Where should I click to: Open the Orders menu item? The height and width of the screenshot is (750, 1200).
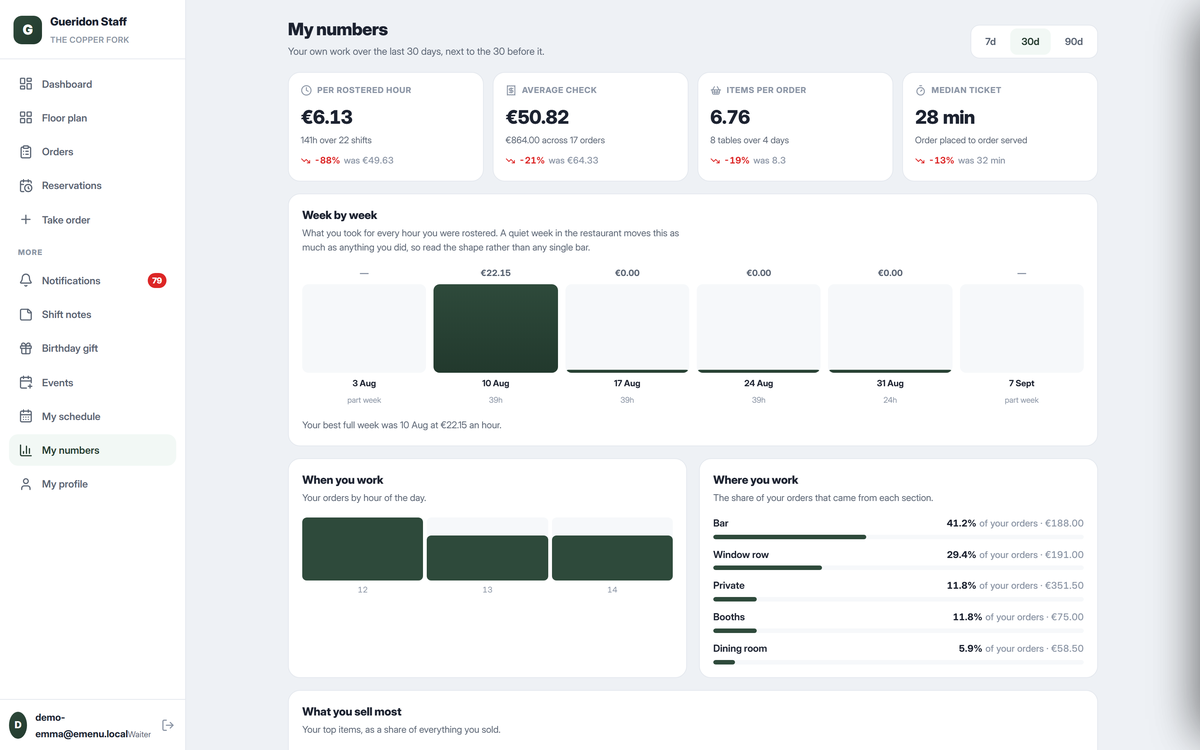92,152
